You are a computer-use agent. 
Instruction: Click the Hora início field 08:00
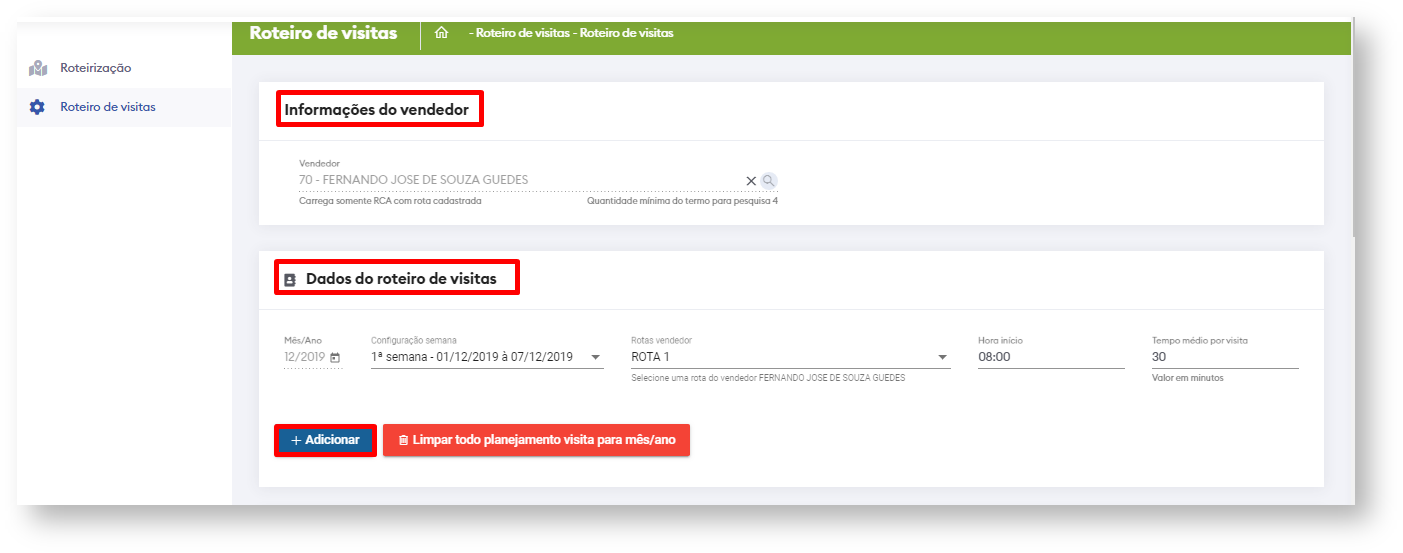click(x=1051, y=357)
